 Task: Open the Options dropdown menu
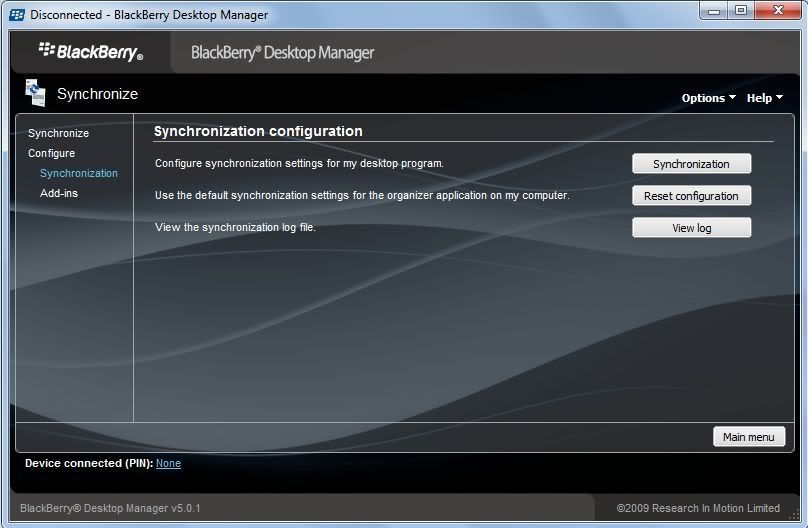click(x=709, y=98)
